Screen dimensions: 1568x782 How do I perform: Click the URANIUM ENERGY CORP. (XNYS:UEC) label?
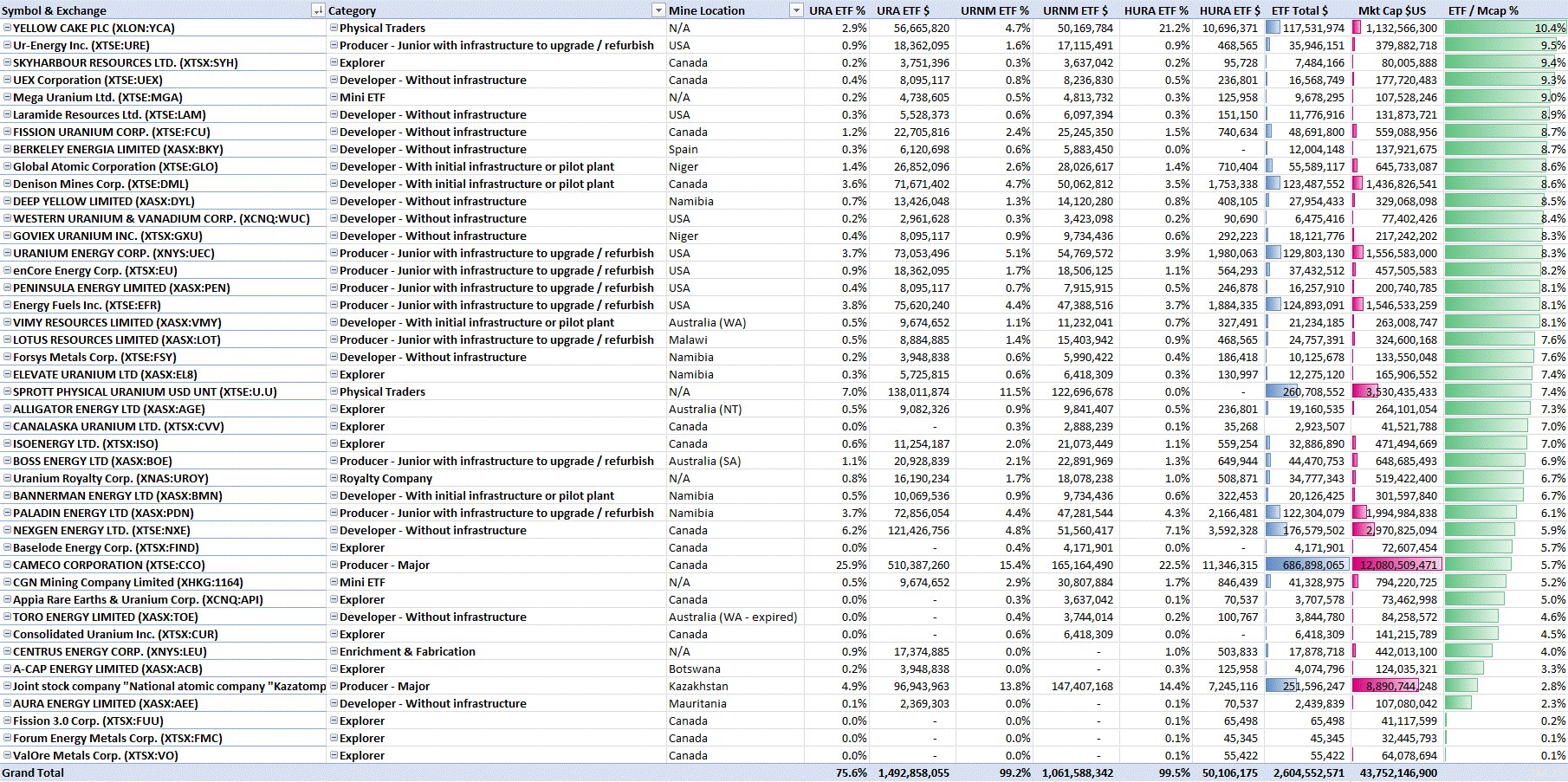point(113,253)
